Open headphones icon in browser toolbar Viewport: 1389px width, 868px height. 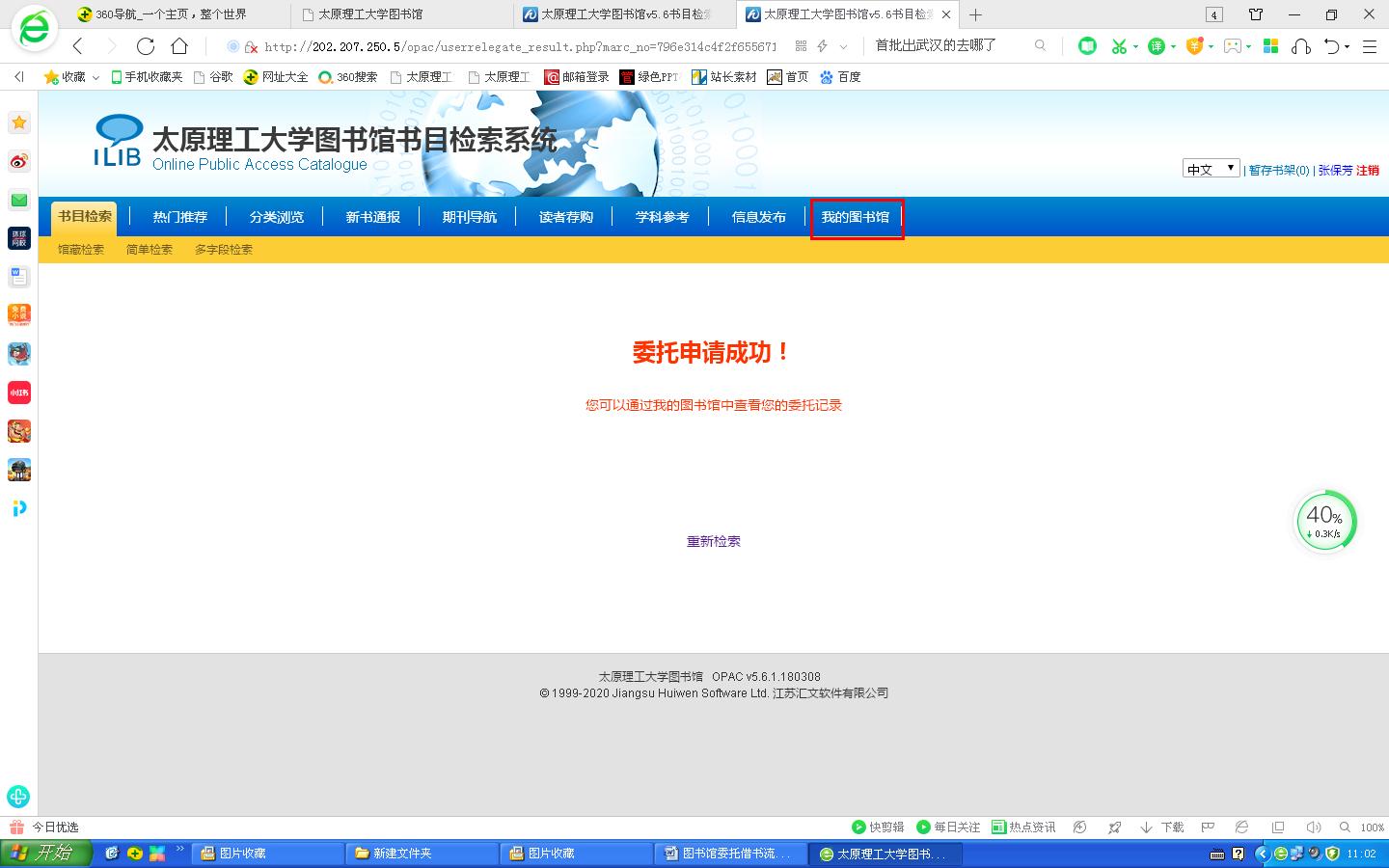point(1301,46)
